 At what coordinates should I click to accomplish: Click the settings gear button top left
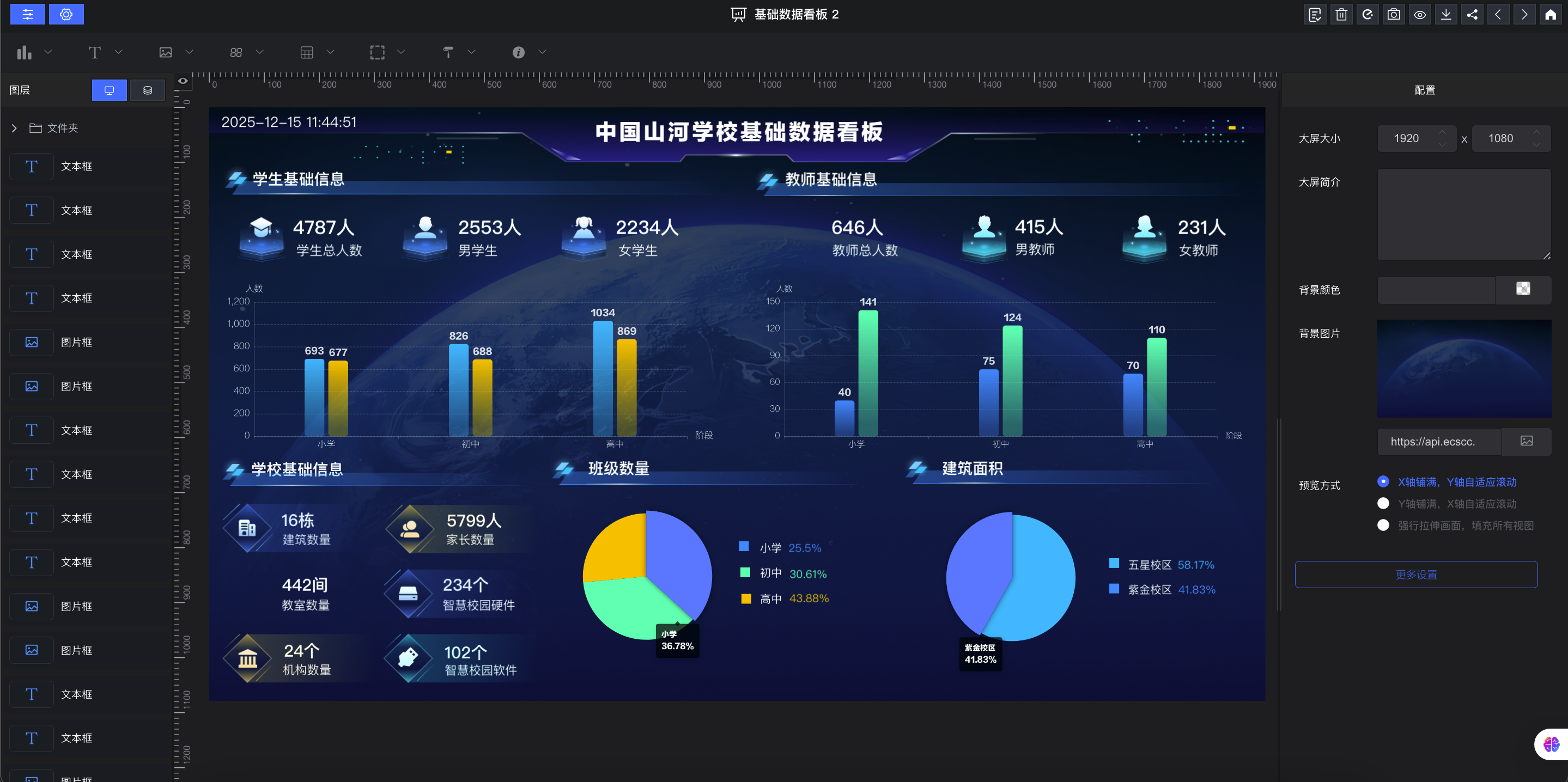coord(66,15)
